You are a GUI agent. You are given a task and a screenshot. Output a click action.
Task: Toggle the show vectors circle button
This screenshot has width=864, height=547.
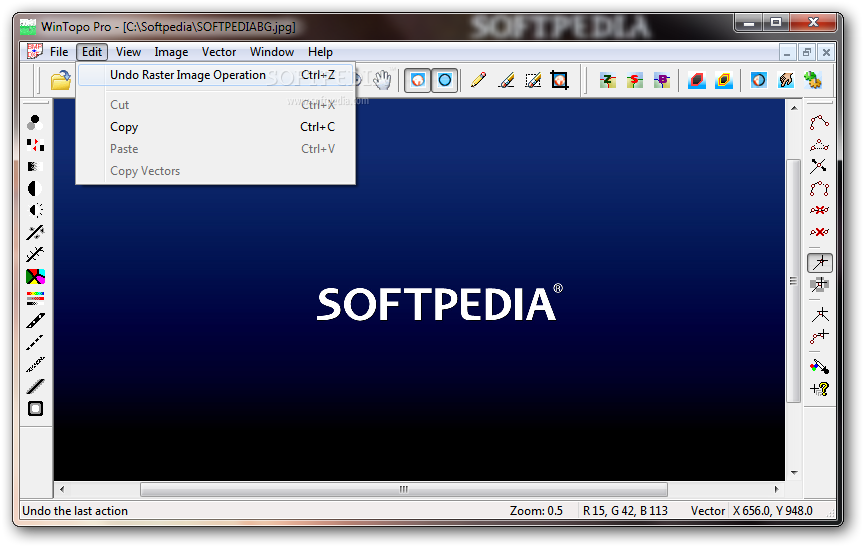tap(445, 80)
